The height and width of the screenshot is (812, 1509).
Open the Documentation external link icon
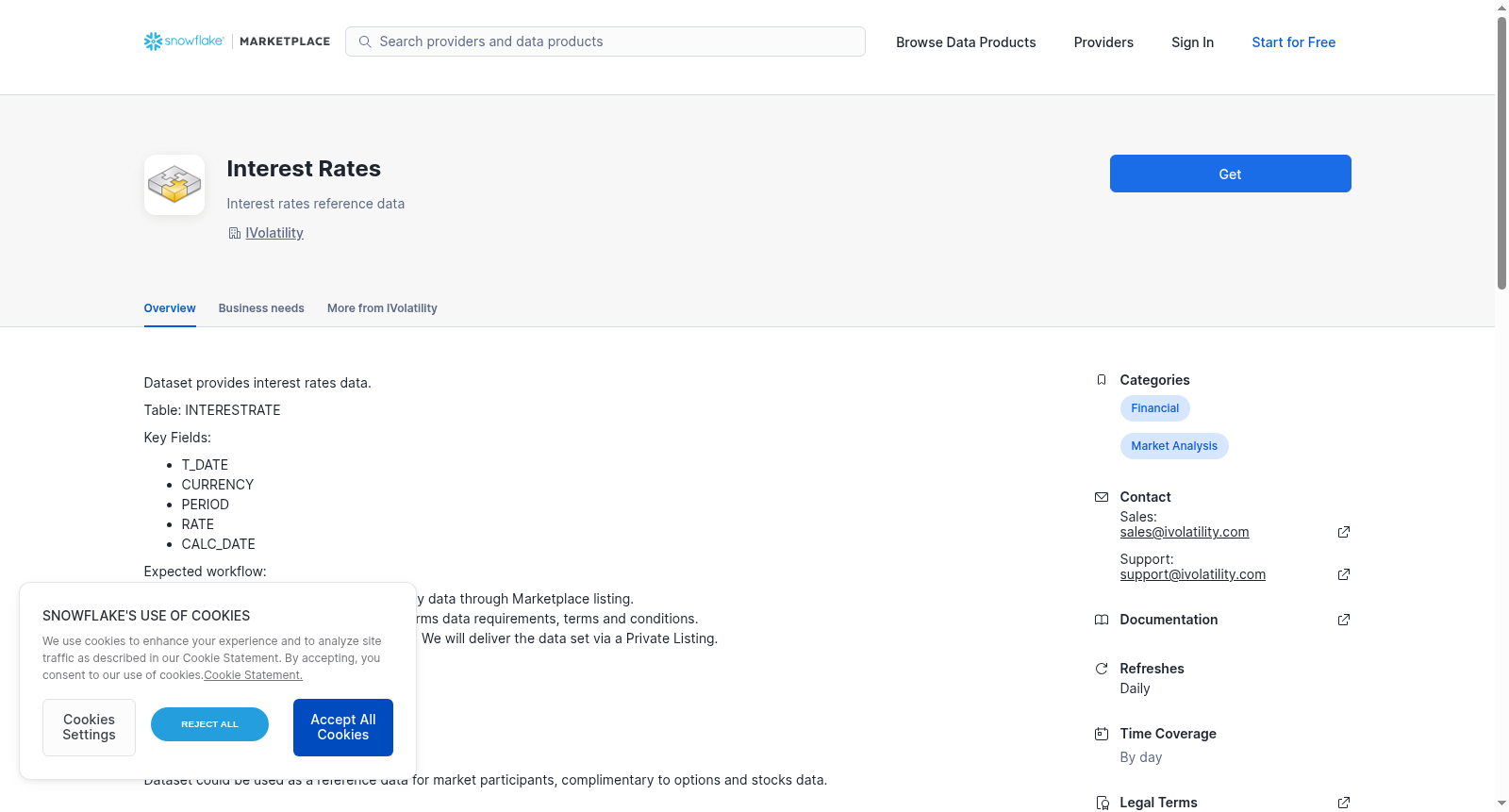[1344, 620]
